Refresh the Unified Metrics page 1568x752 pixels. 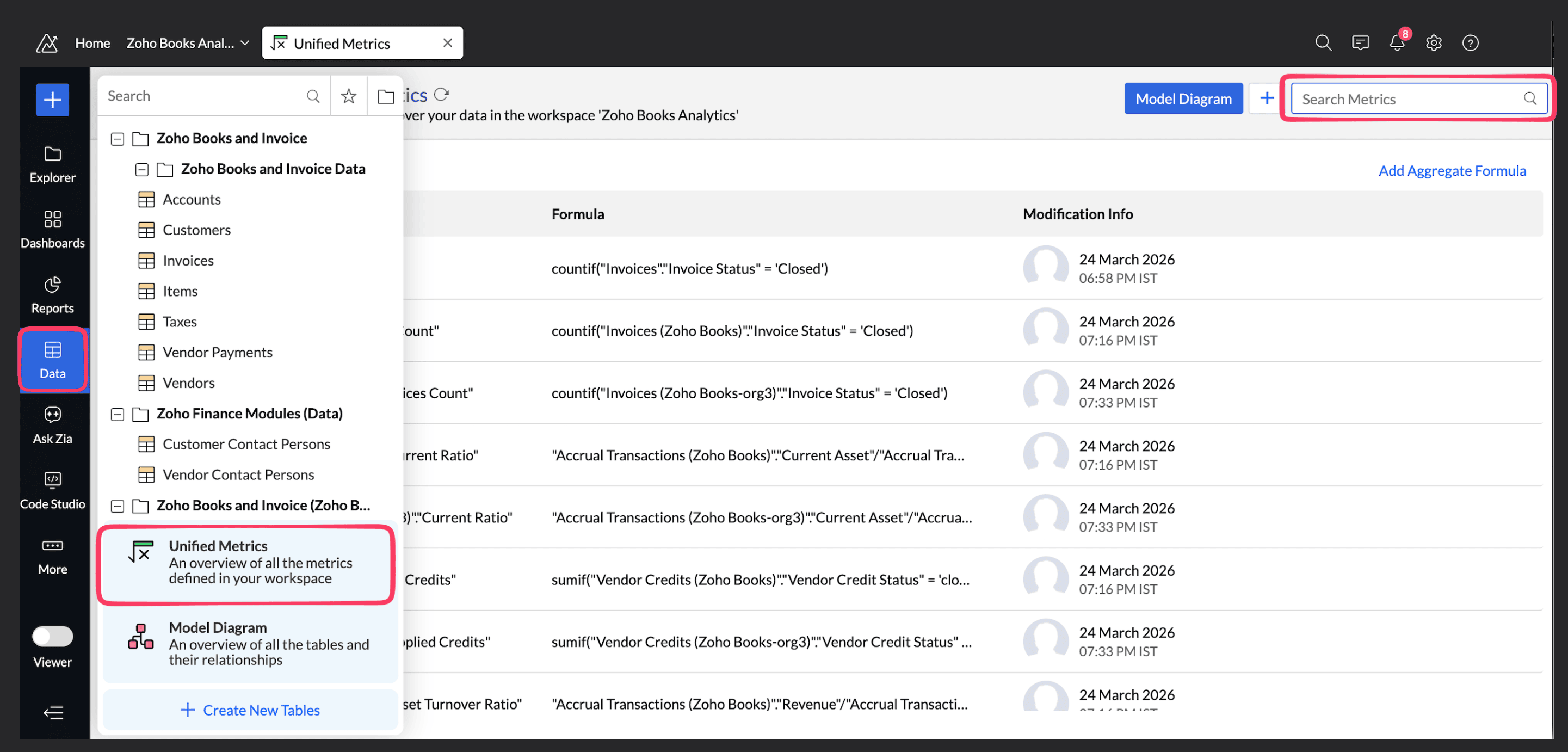[x=441, y=95]
